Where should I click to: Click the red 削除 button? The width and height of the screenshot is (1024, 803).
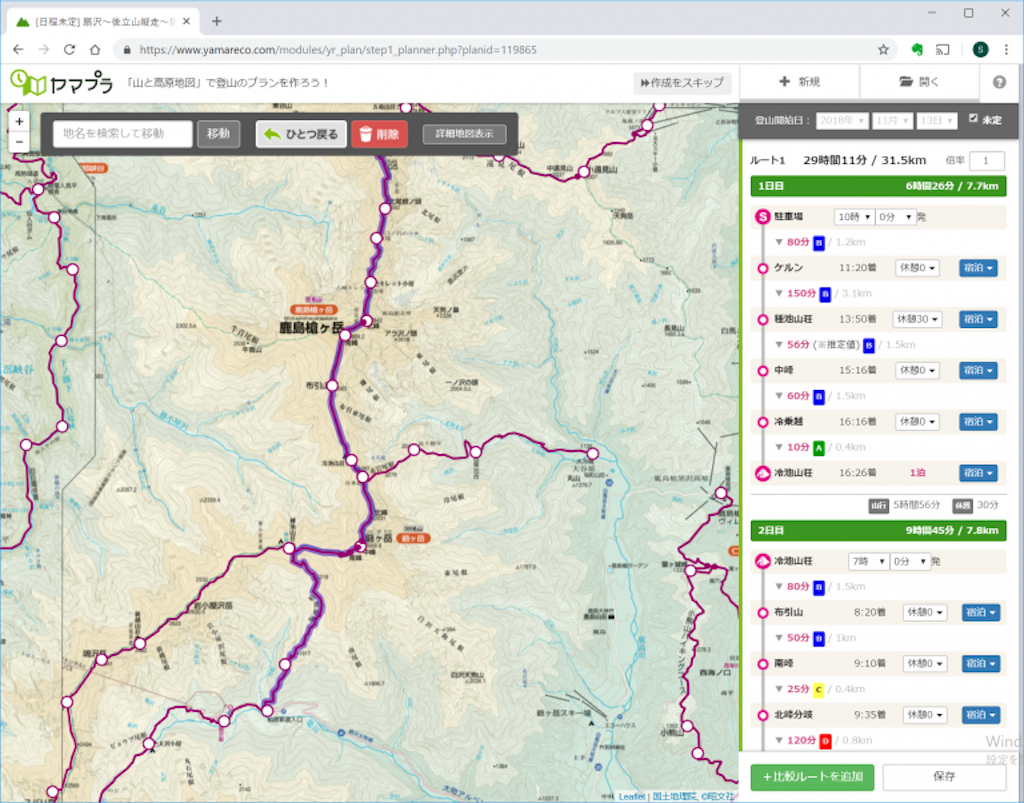coord(379,134)
